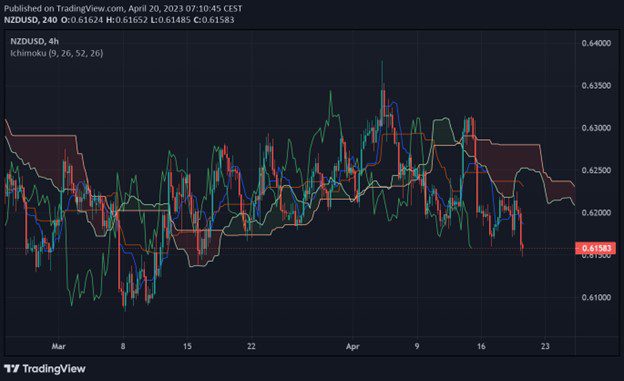Image resolution: width=624 pixels, height=381 pixels.
Task: Click the 15 date label on time axis
Action: [x=187, y=346]
